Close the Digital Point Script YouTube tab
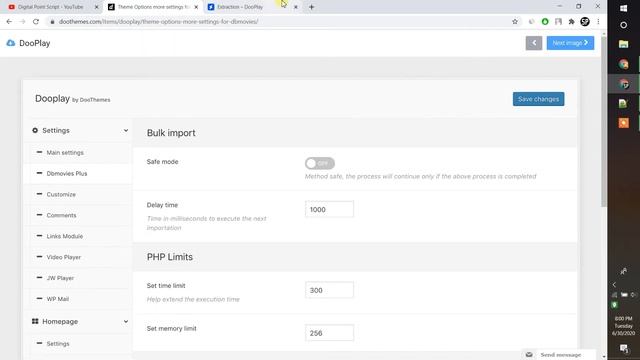The width and height of the screenshot is (640, 360). (x=96, y=7)
